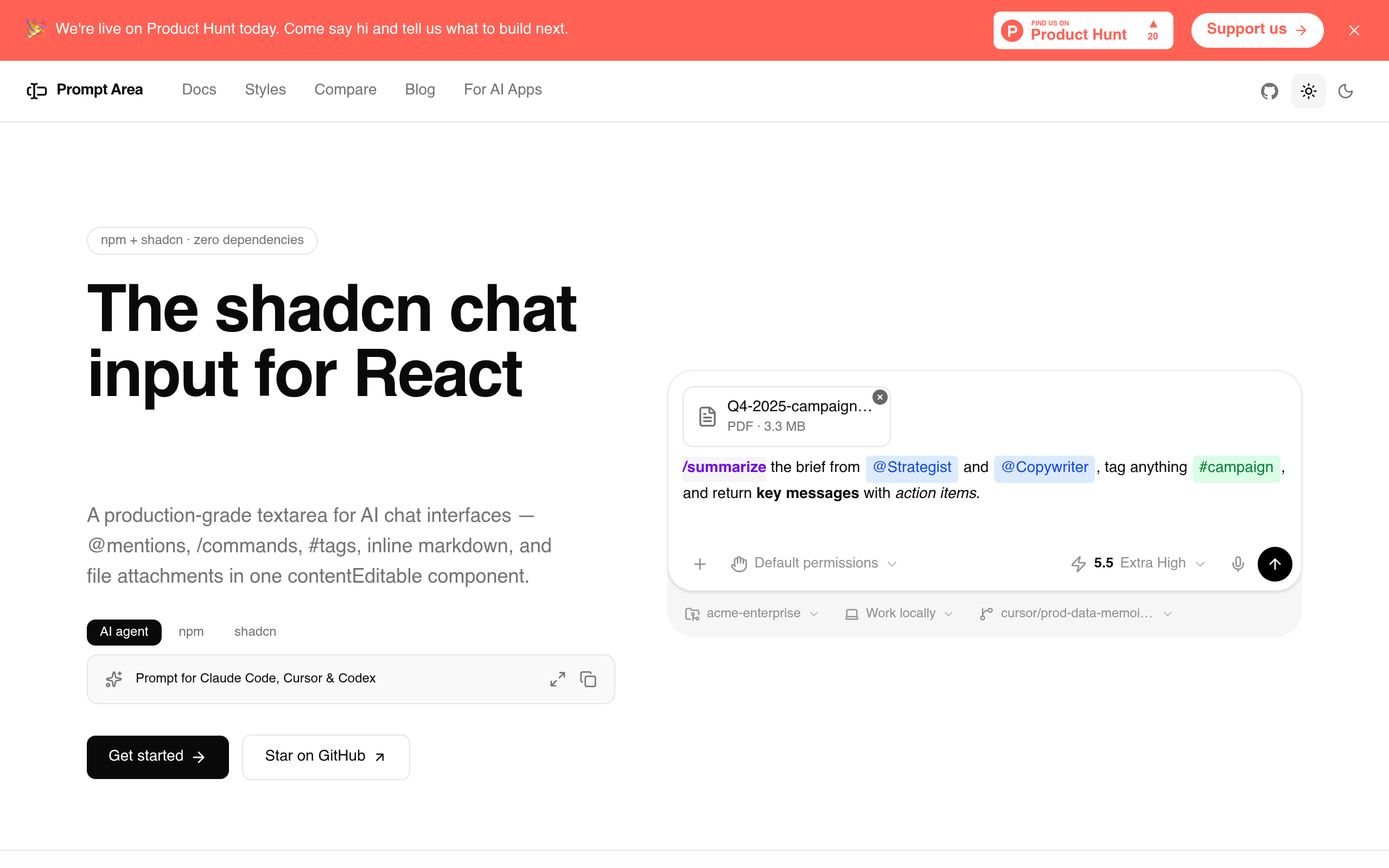Copy the agent prompt to clipboard

tap(588, 679)
